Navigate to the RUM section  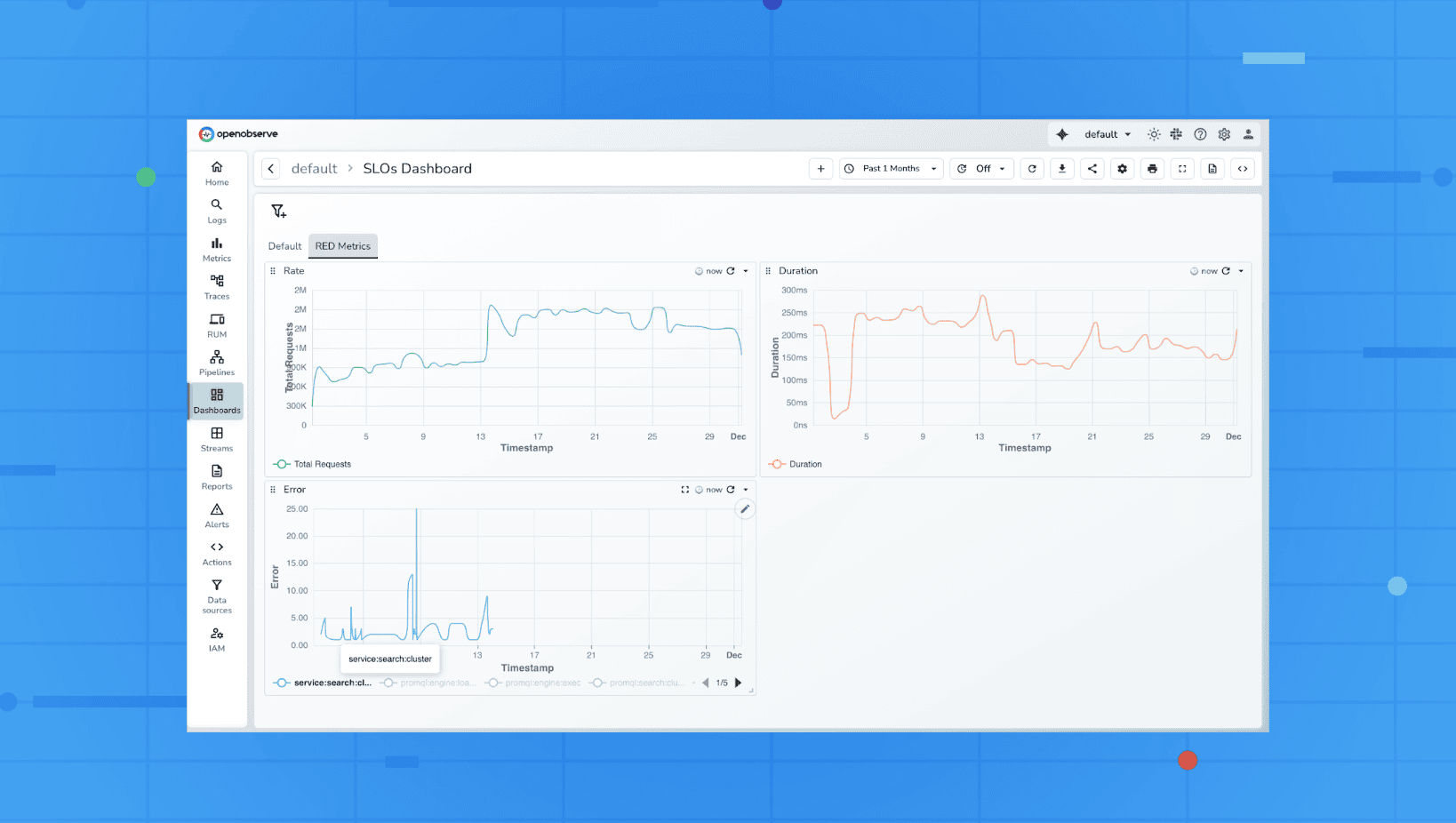click(216, 326)
